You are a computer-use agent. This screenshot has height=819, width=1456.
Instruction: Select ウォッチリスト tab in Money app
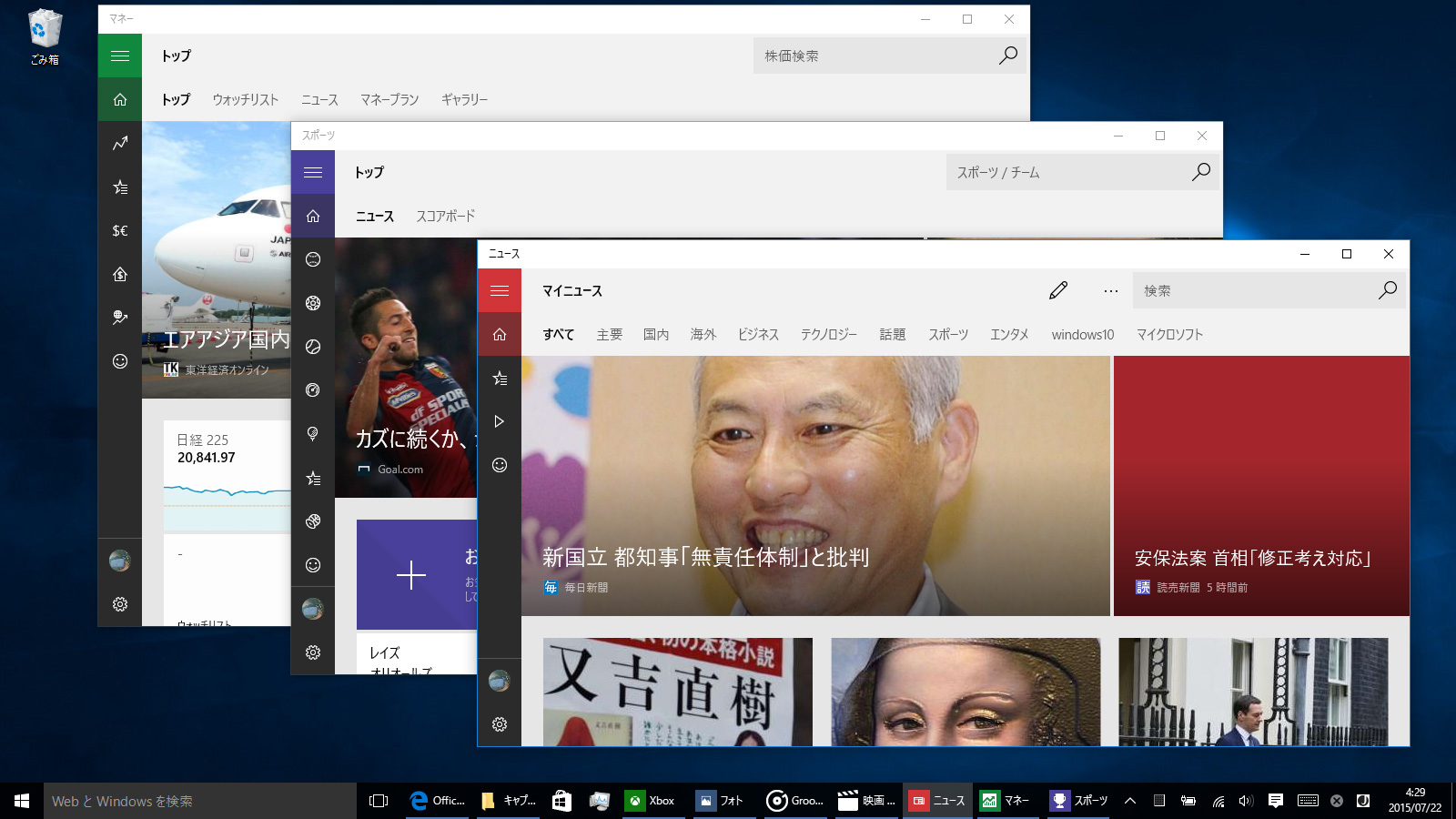tap(246, 100)
